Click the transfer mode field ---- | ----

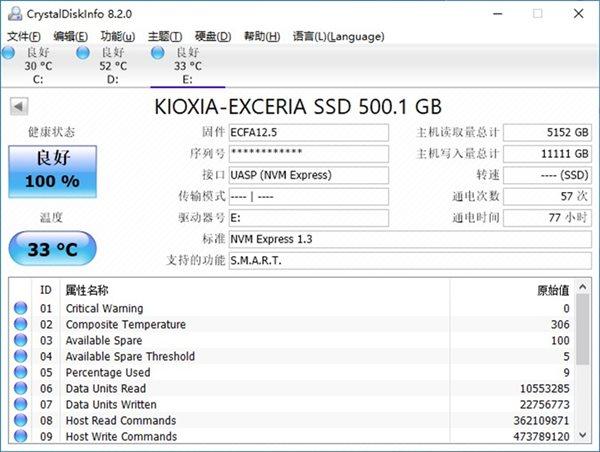(x=309, y=197)
